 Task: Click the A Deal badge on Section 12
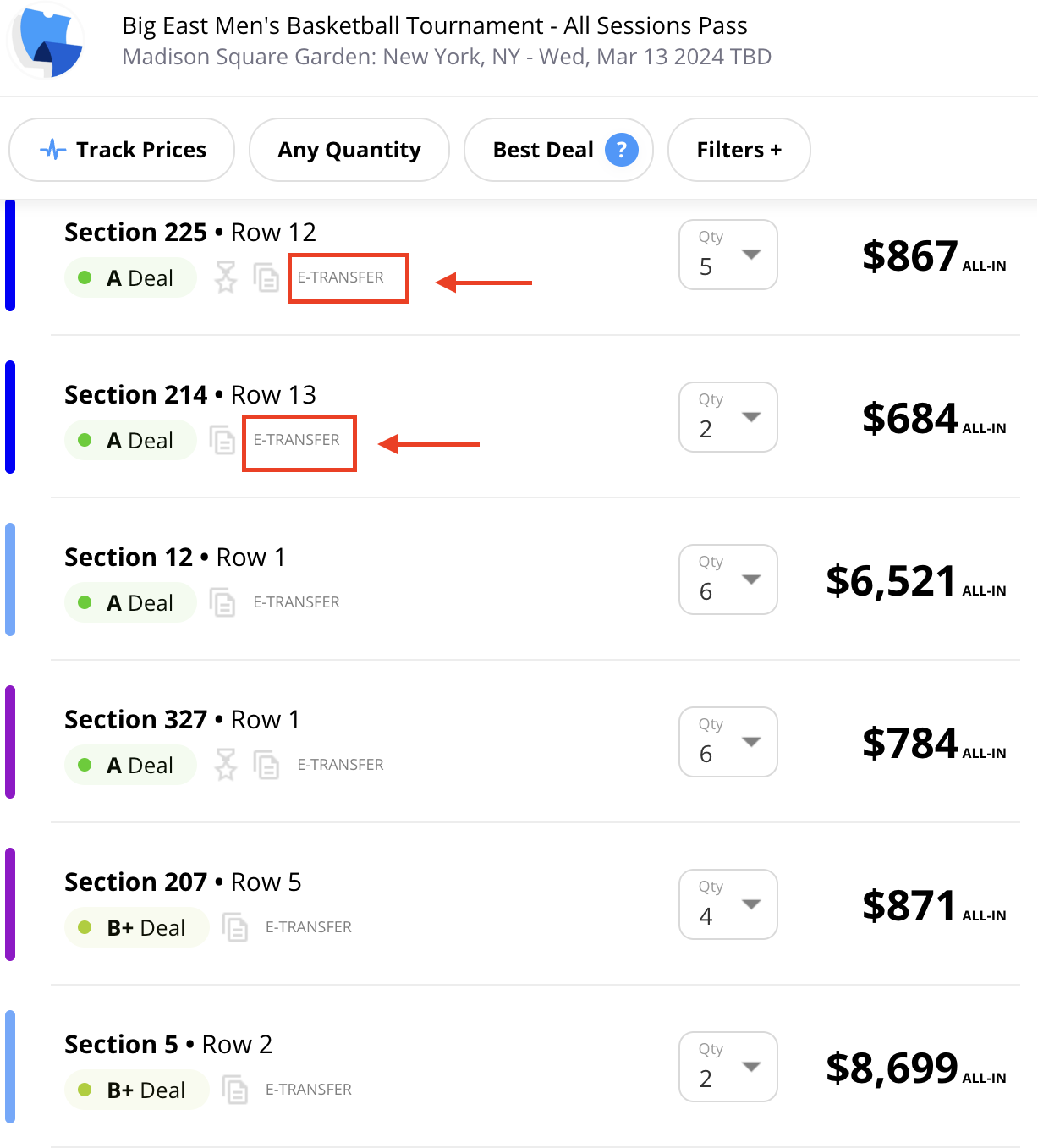(130, 603)
